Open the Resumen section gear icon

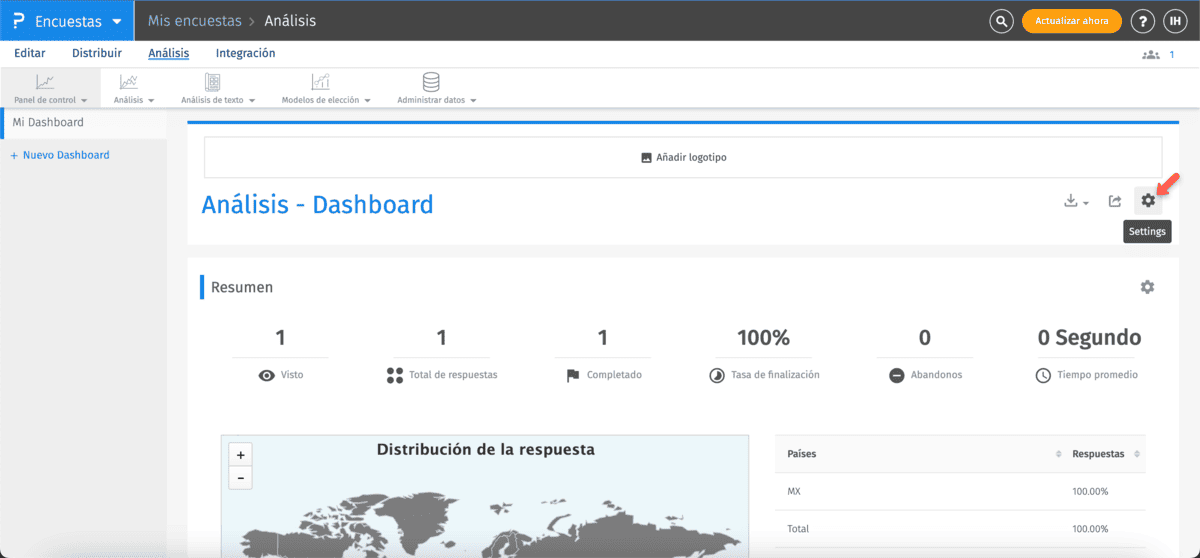(x=1147, y=287)
